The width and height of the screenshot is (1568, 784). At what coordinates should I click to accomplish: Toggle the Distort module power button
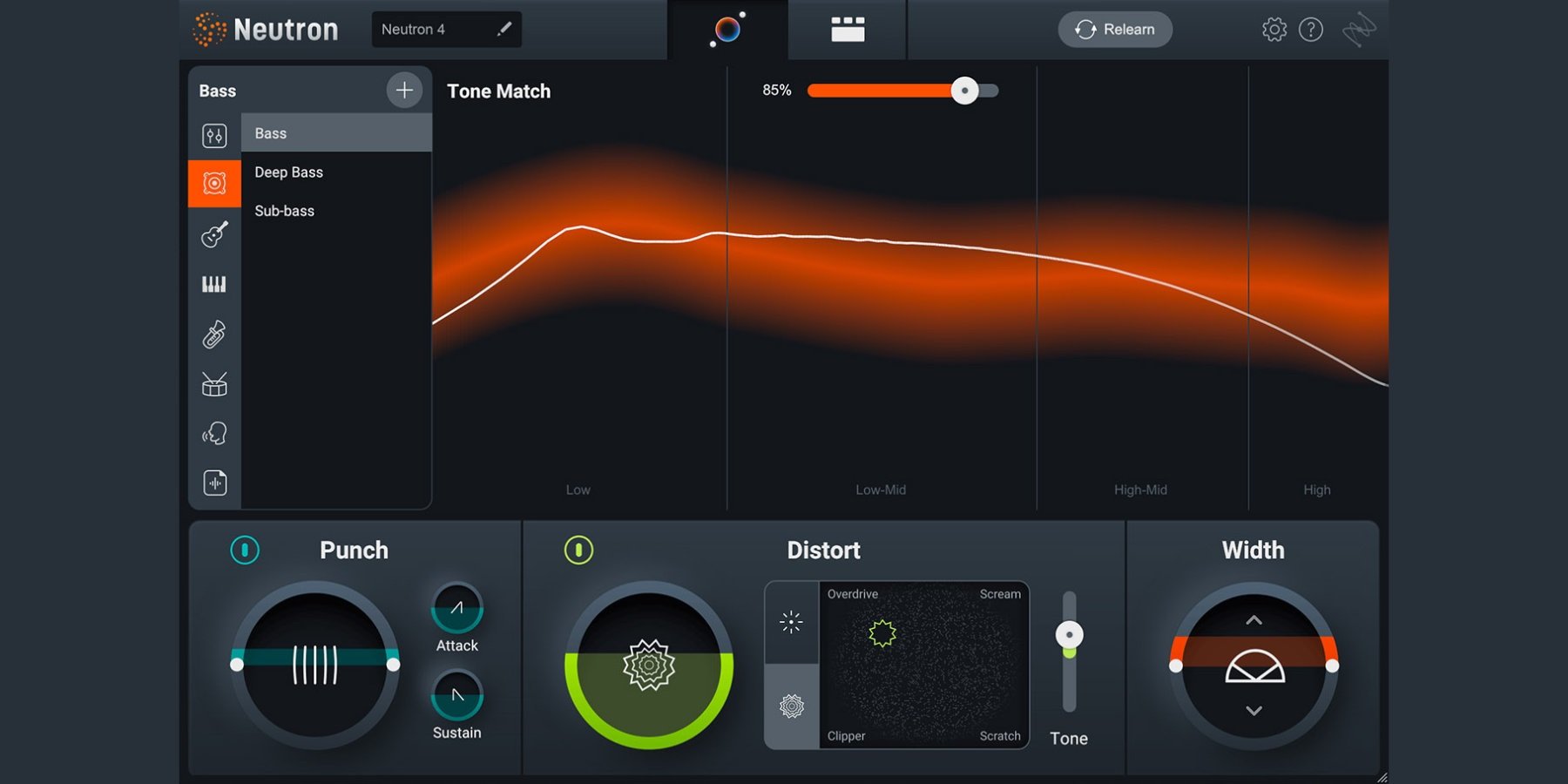tap(578, 550)
